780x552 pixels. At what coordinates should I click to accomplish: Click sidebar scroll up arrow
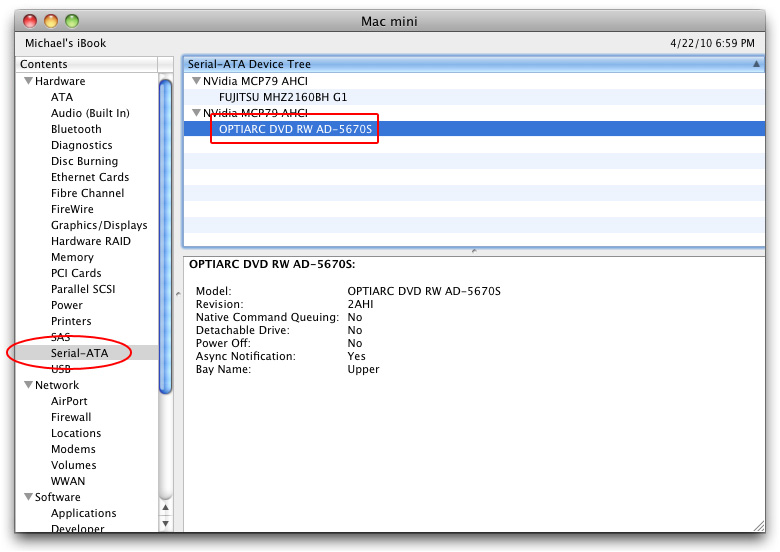coord(166,508)
